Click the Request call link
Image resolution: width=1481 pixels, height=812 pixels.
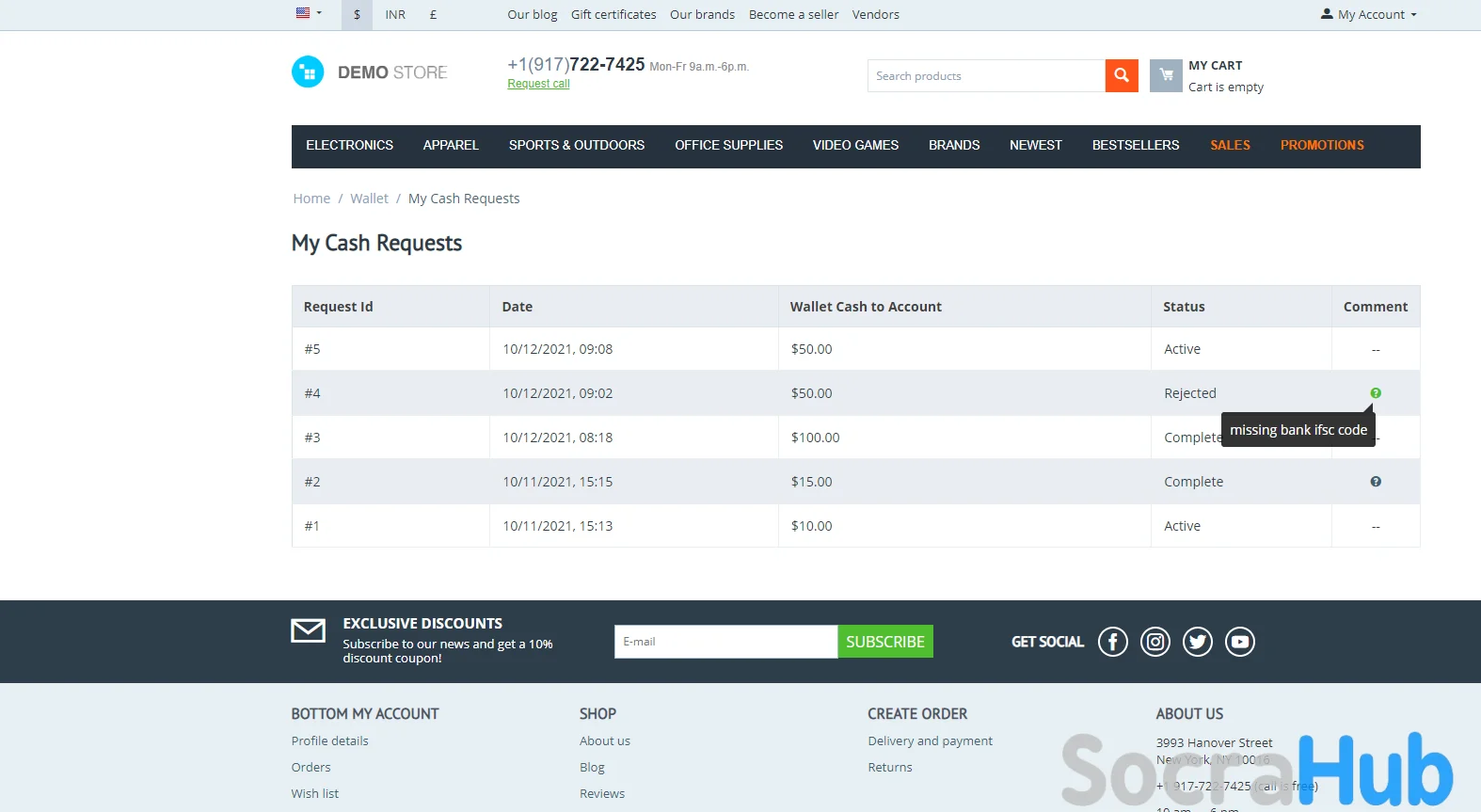tap(538, 84)
